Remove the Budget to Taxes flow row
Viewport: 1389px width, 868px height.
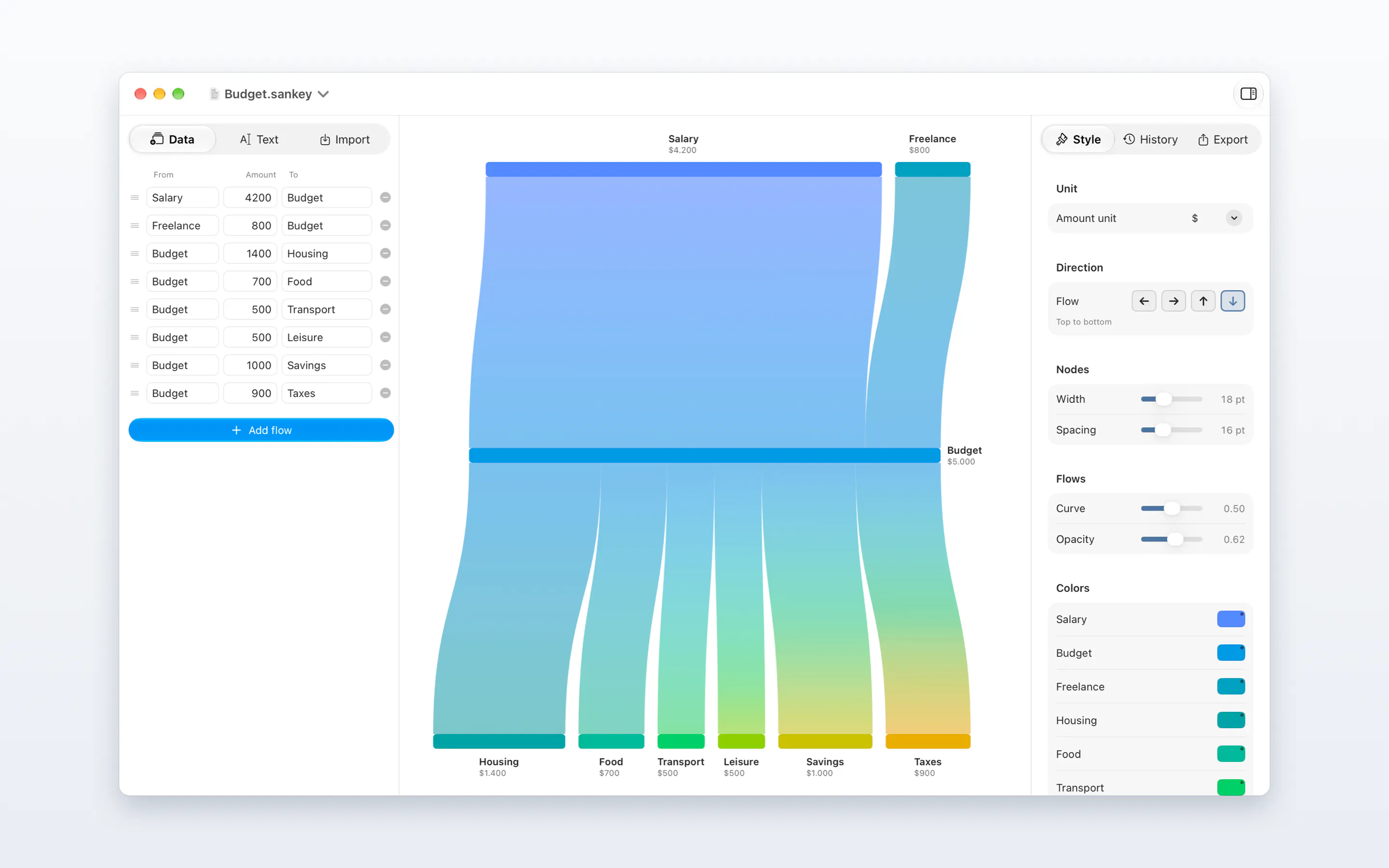[386, 393]
